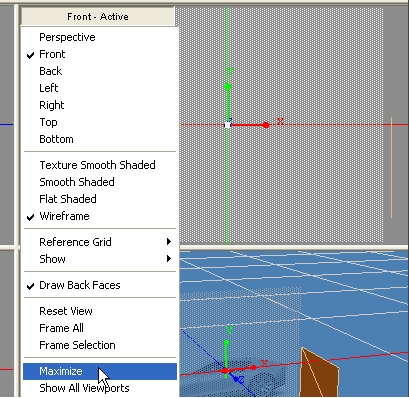
Task: Expand the Show submenu arrow
Action: (169, 259)
